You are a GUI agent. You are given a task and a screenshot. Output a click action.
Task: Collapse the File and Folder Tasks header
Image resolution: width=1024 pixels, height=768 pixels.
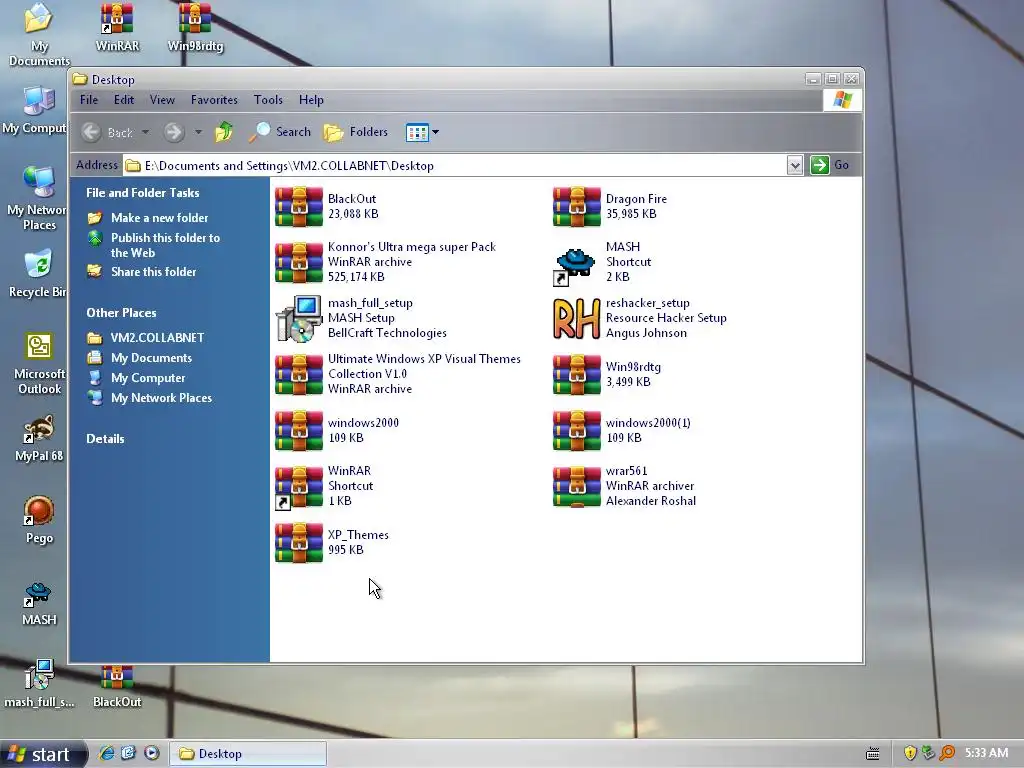tap(142, 193)
